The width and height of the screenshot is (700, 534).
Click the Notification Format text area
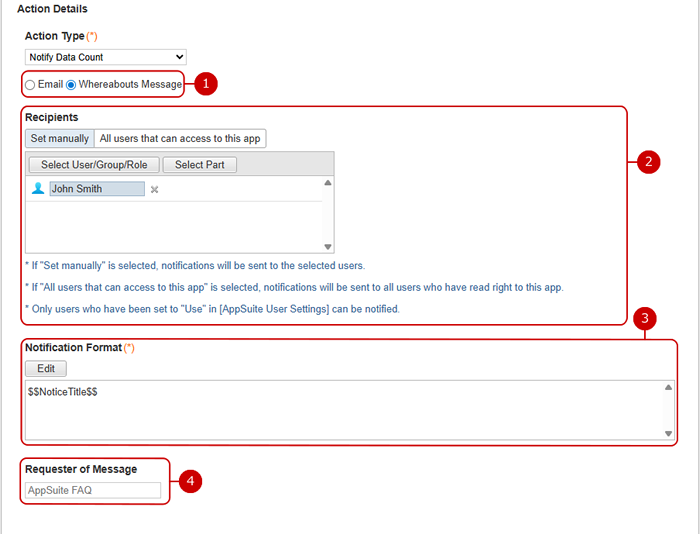[340, 409]
